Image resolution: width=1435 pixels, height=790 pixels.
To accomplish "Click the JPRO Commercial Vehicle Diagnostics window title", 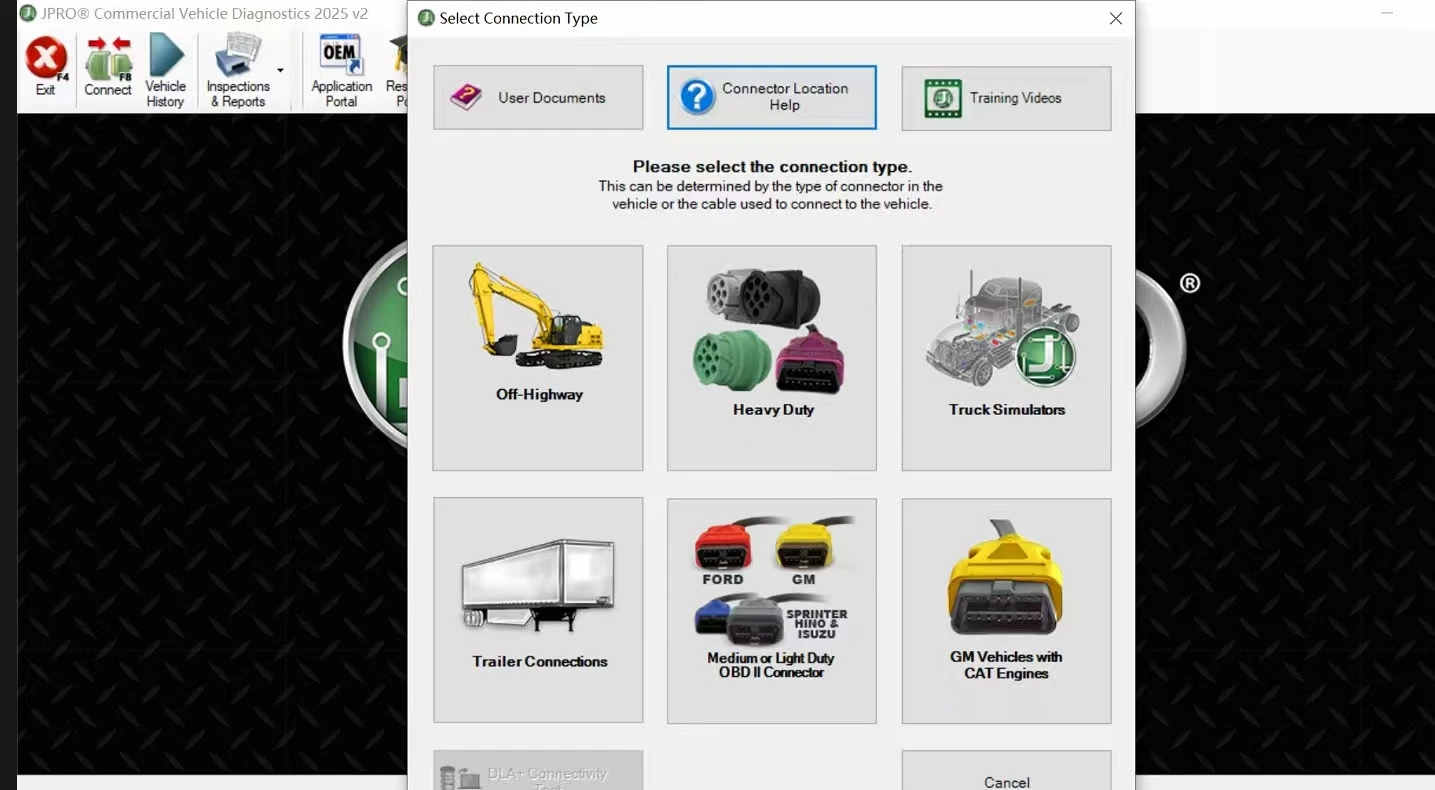I will (x=205, y=14).
